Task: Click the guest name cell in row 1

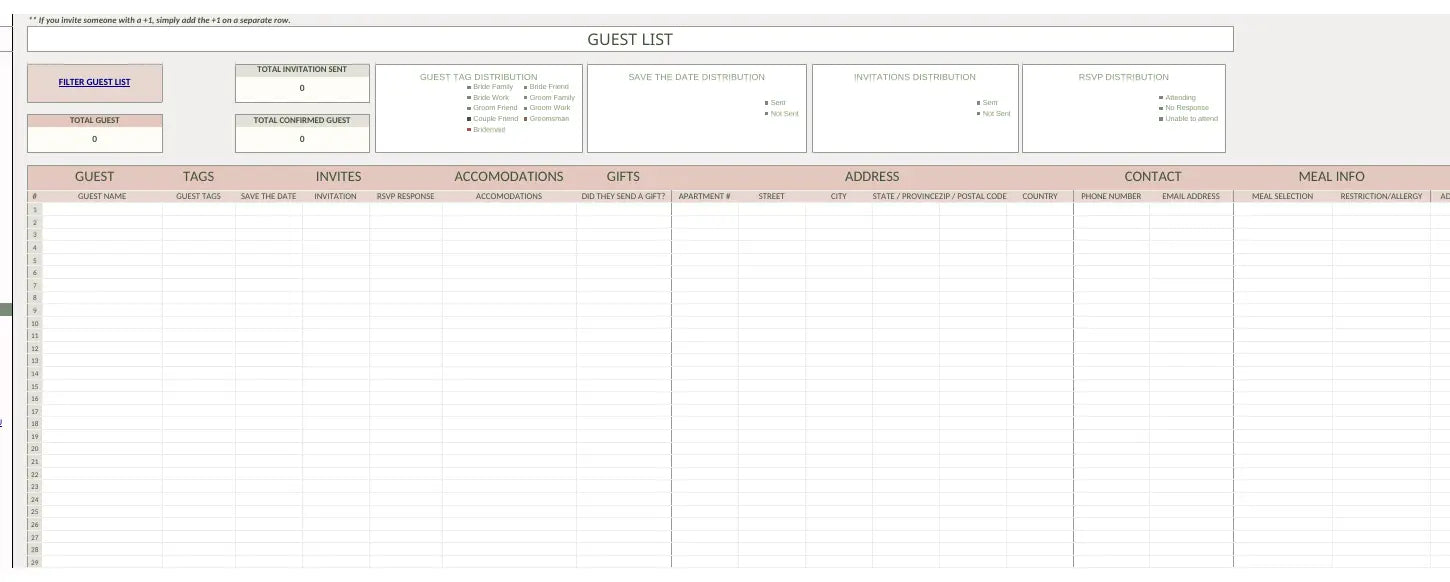Action: tap(102, 210)
